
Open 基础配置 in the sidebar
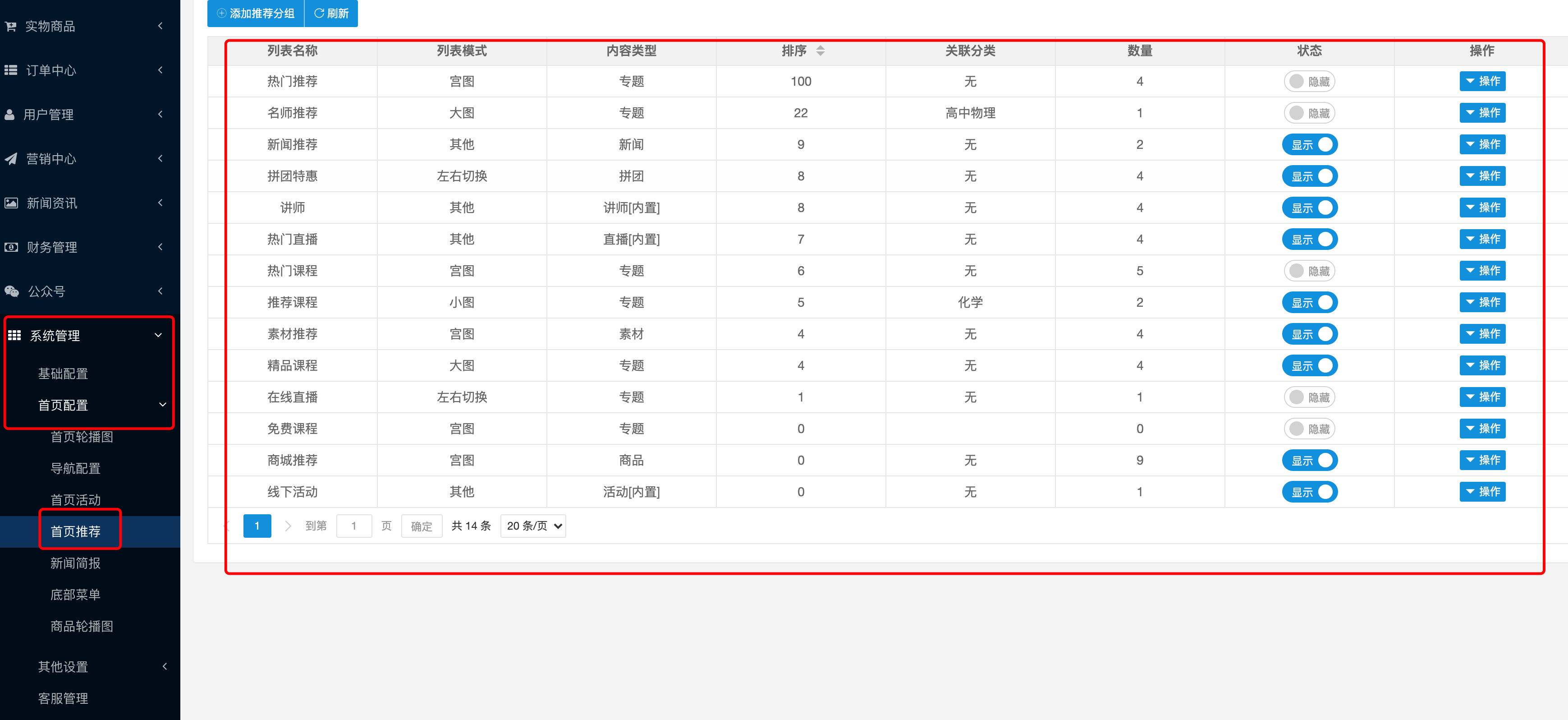point(63,374)
